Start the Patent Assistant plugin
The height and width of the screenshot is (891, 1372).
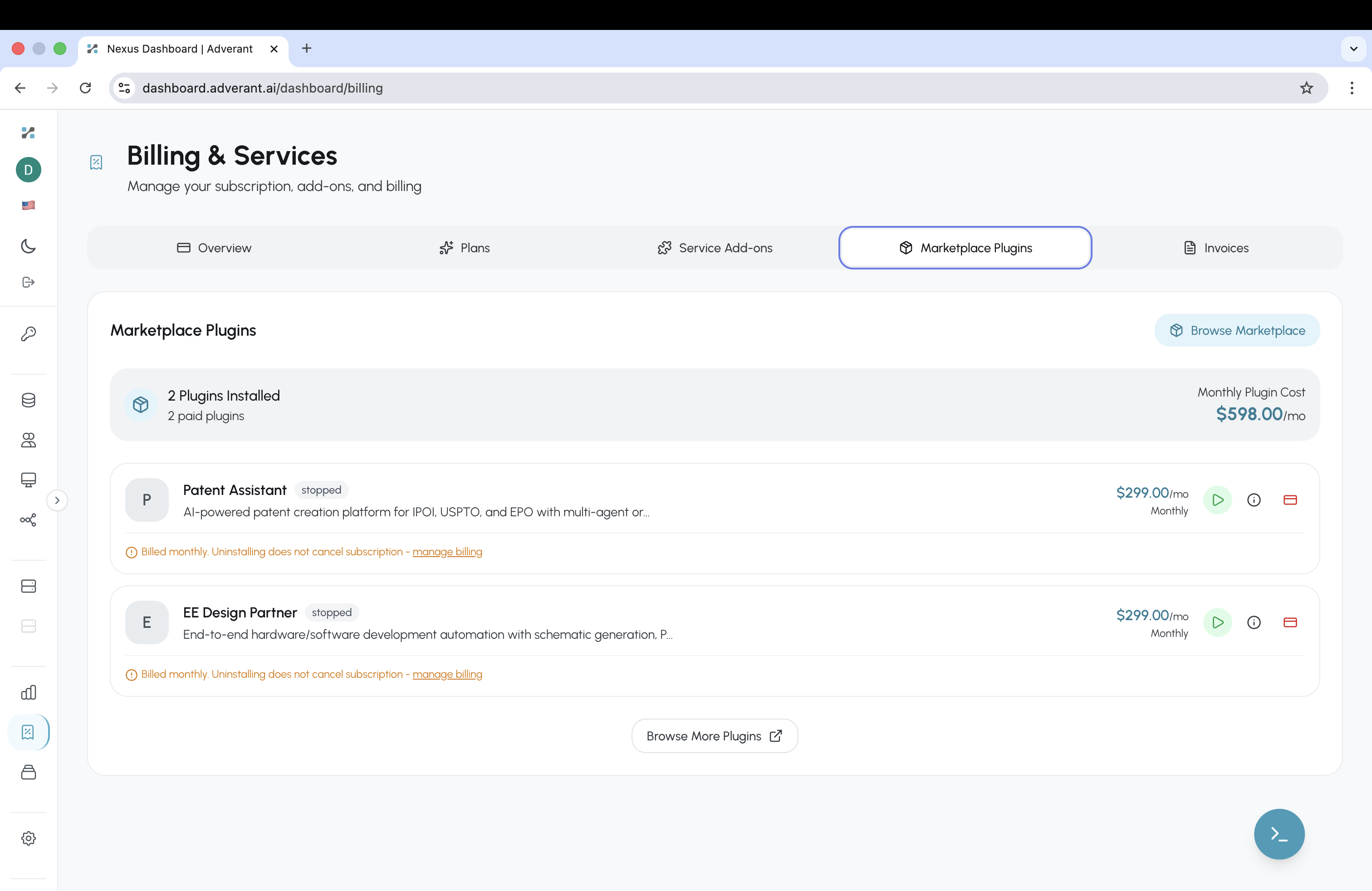click(1217, 499)
